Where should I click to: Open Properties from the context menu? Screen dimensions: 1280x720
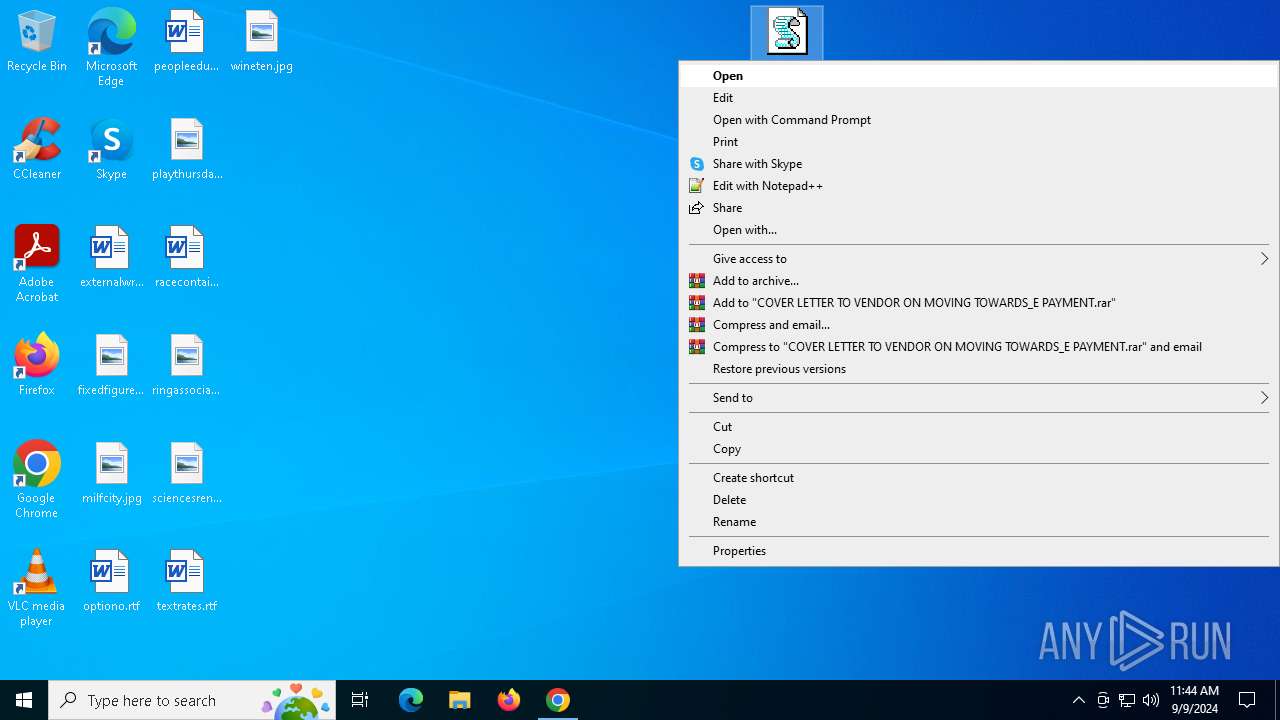[979, 551]
